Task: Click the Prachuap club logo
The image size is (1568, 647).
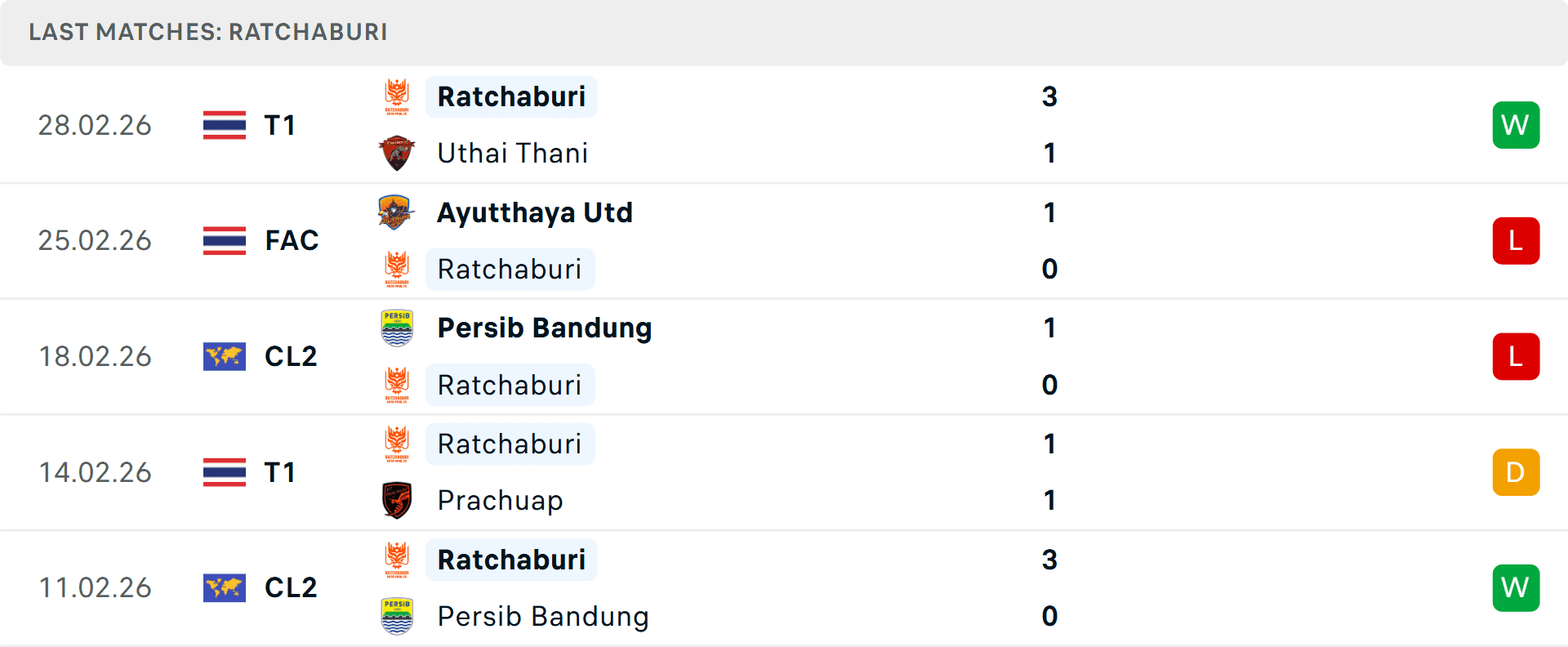Action: (398, 500)
